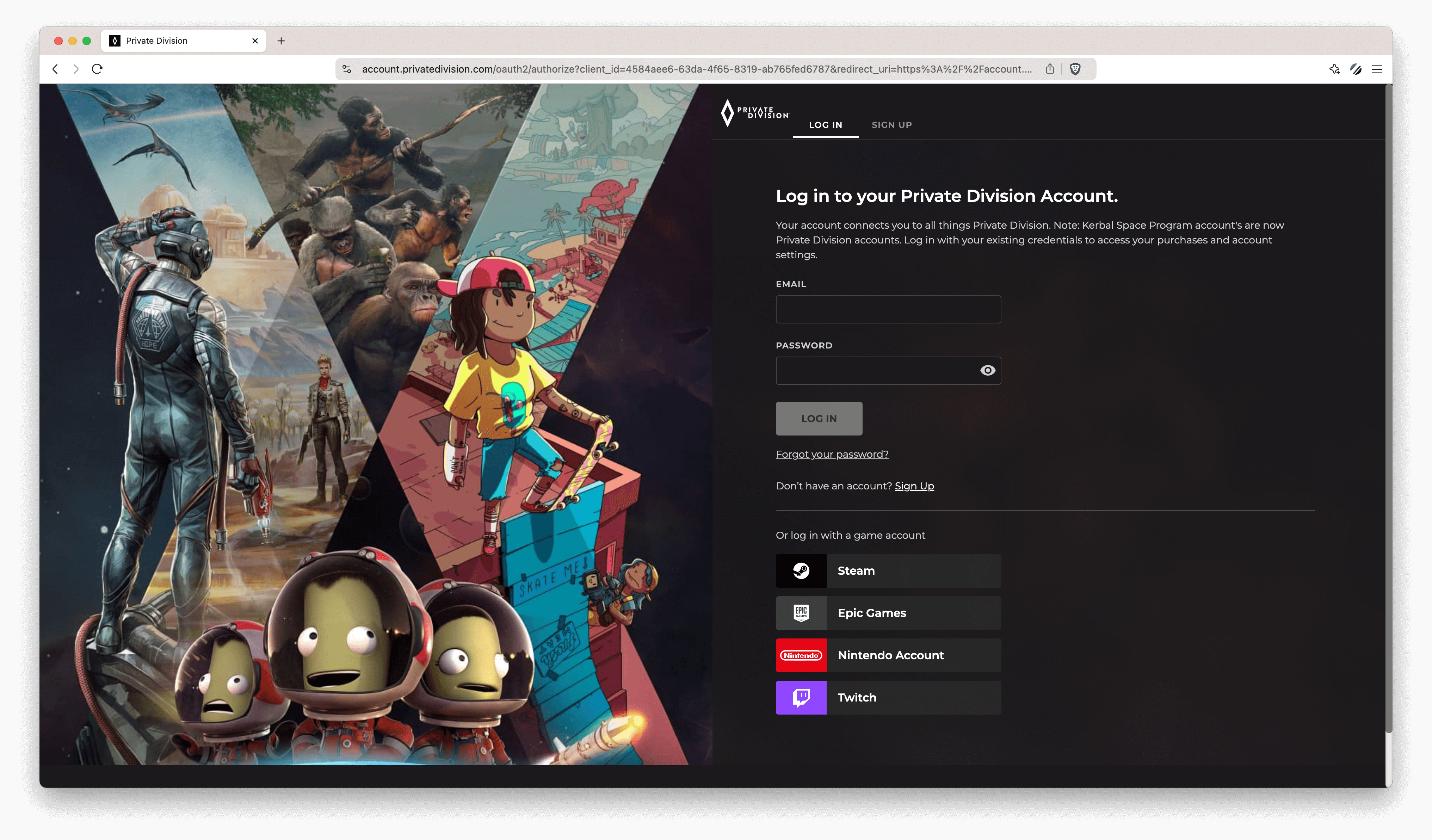
Task: Open a new browser tab
Action: tap(281, 41)
